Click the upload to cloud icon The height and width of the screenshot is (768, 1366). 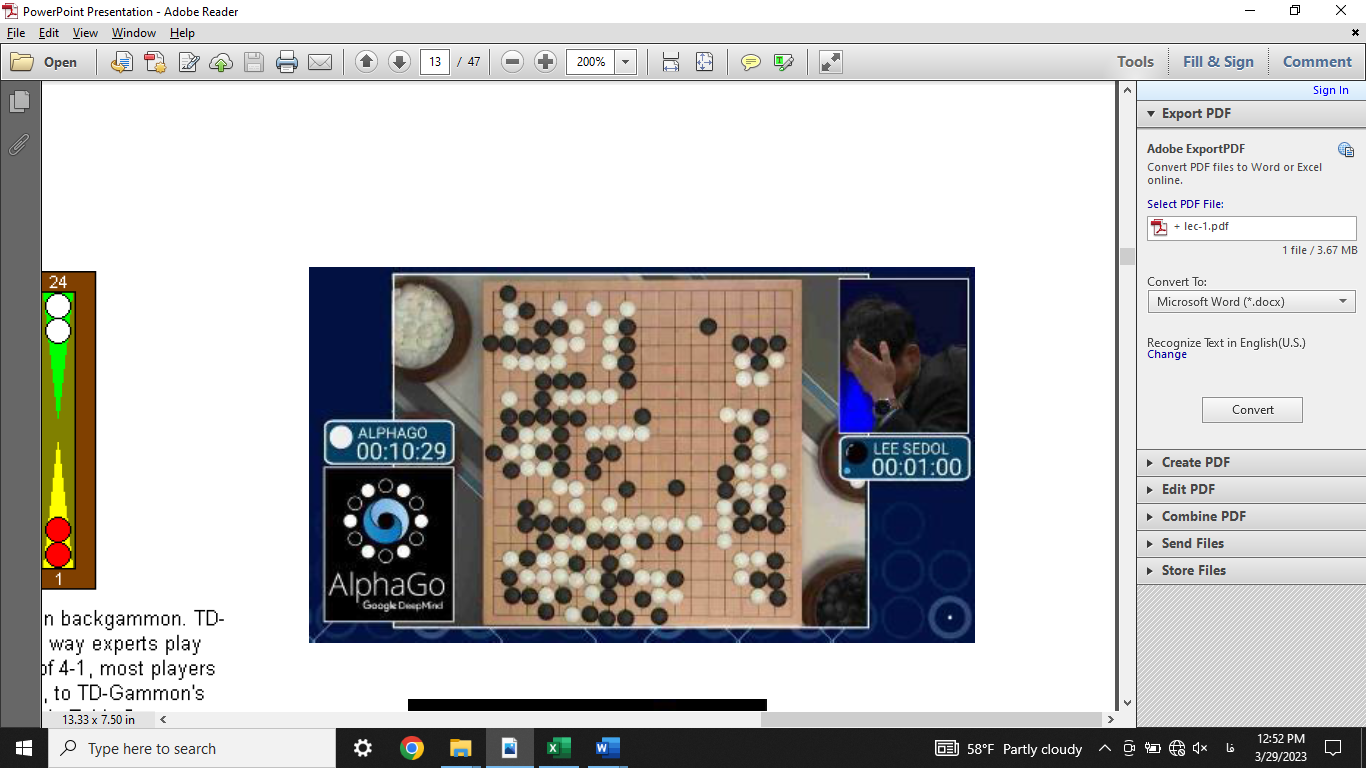click(x=221, y=62)
